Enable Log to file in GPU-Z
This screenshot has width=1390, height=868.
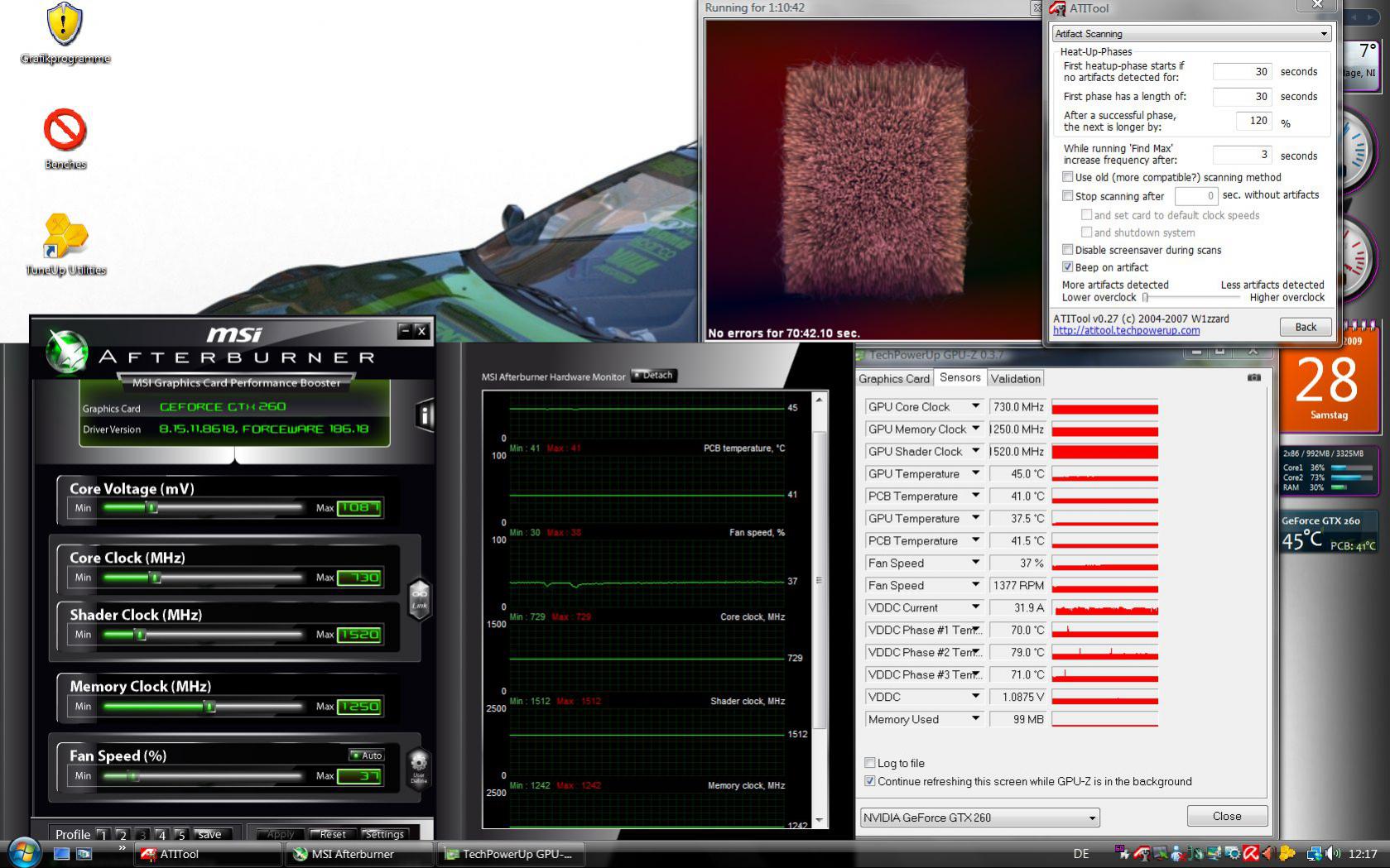[869, 763]
